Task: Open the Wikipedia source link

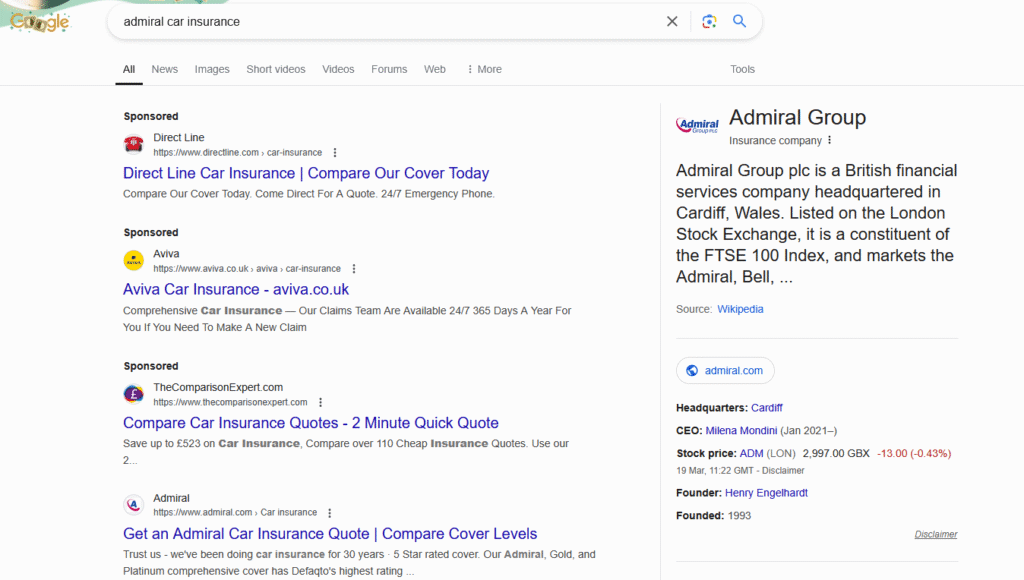Action: click(x=740, y=309)
